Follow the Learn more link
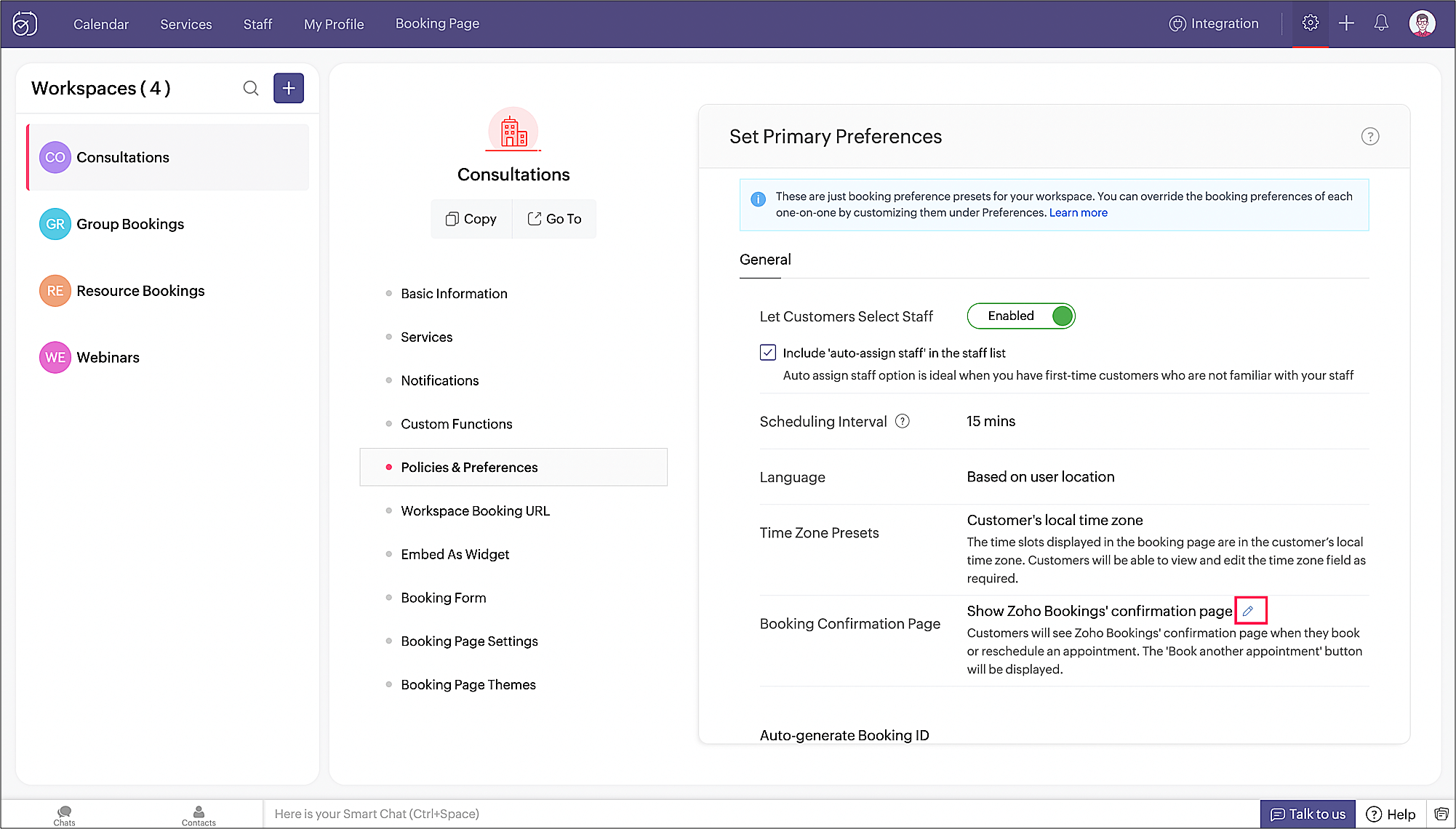 click(1078, 213)
